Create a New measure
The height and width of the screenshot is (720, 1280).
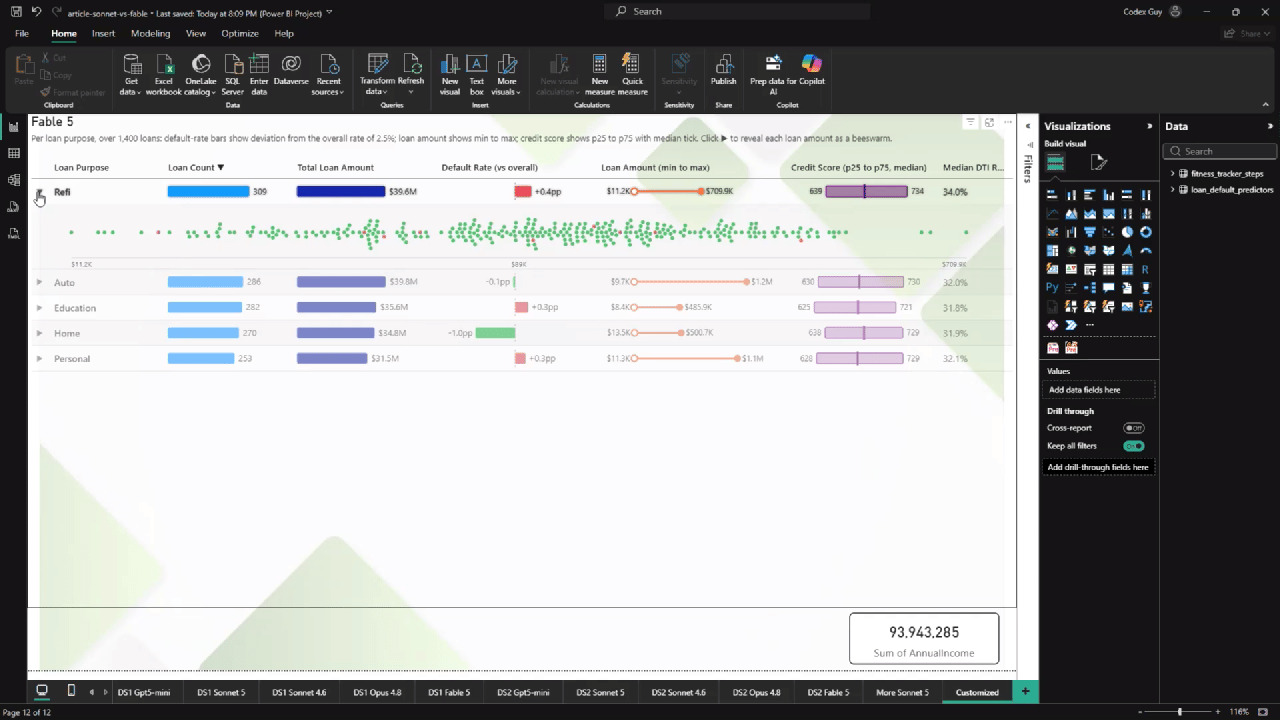coord(599,73)
